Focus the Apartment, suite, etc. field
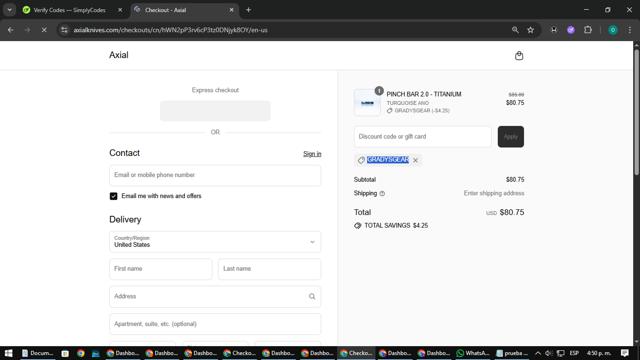The width and height of the screenshot is (640, 360). click(x=215, y=324)
